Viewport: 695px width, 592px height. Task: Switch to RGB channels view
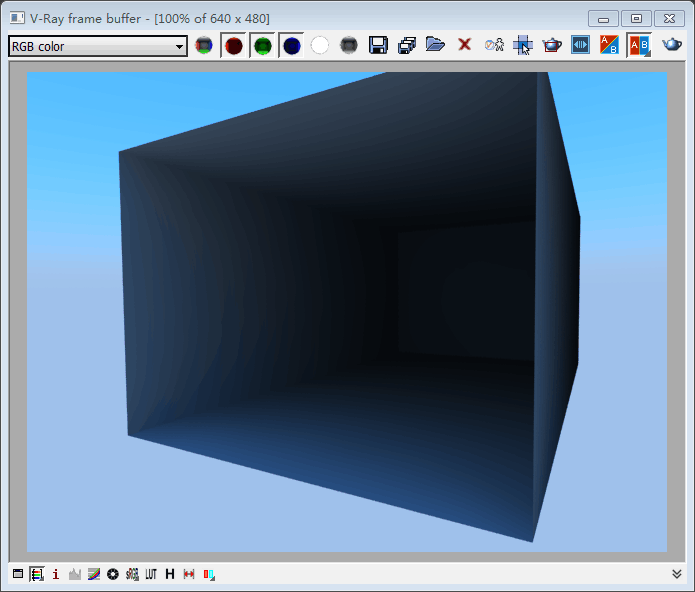pyautogui.click(x=204, y=45)
